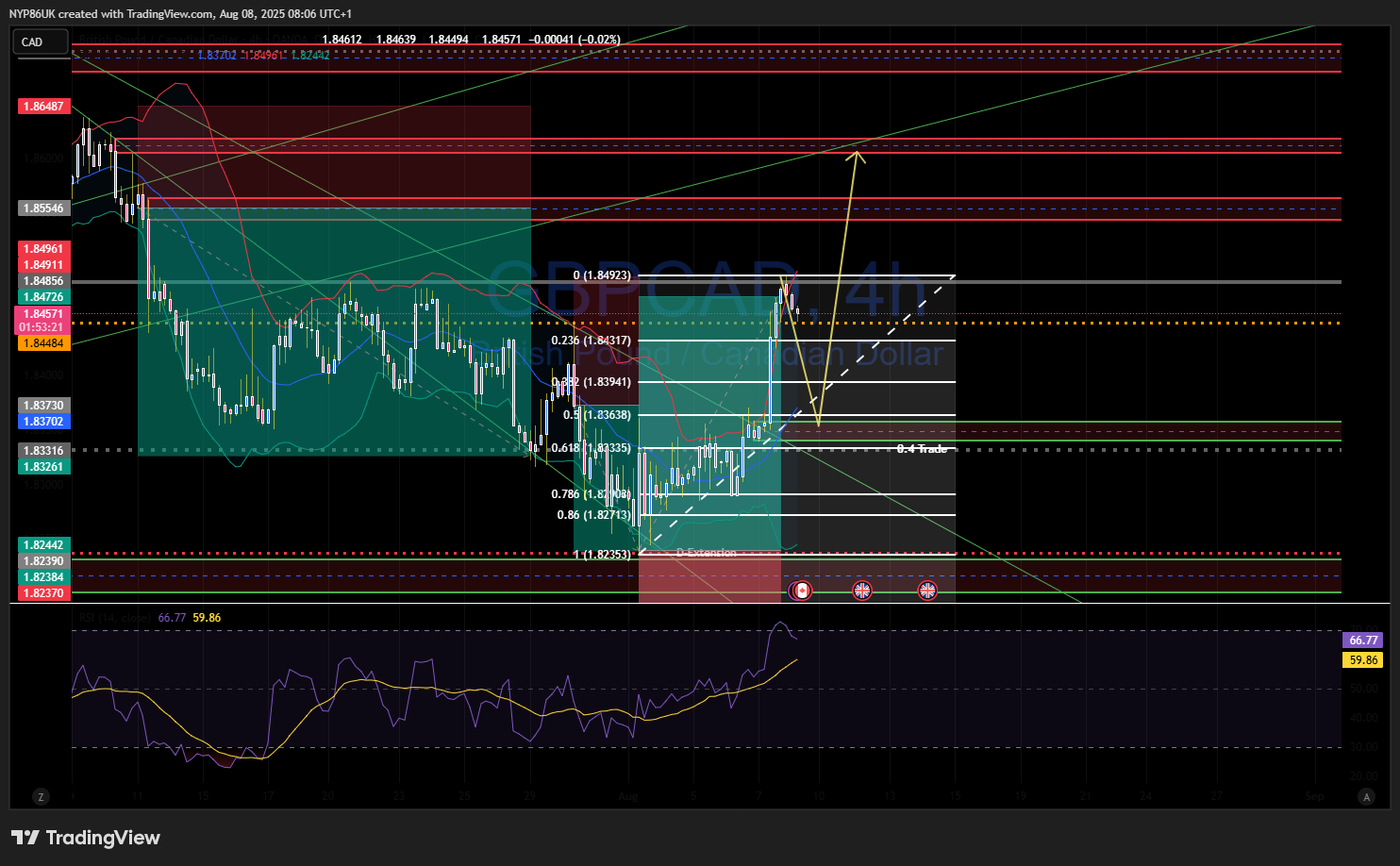Select the 1.84911 price axis label
This screenshot has width=1400, height=866.
click(43, 265)
